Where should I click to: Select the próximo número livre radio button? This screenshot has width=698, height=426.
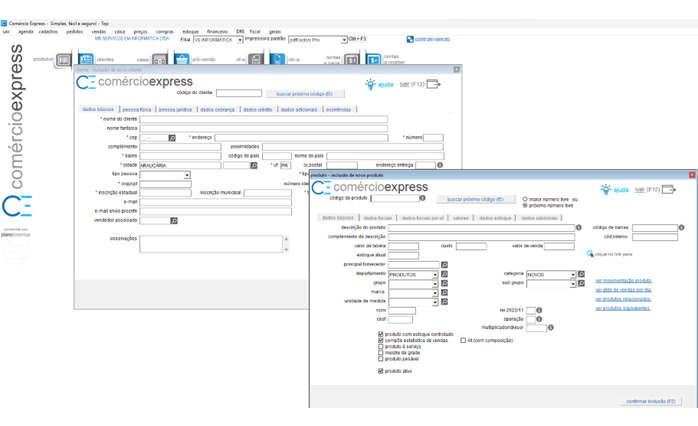pyautogui.click(x=525, y=206)
